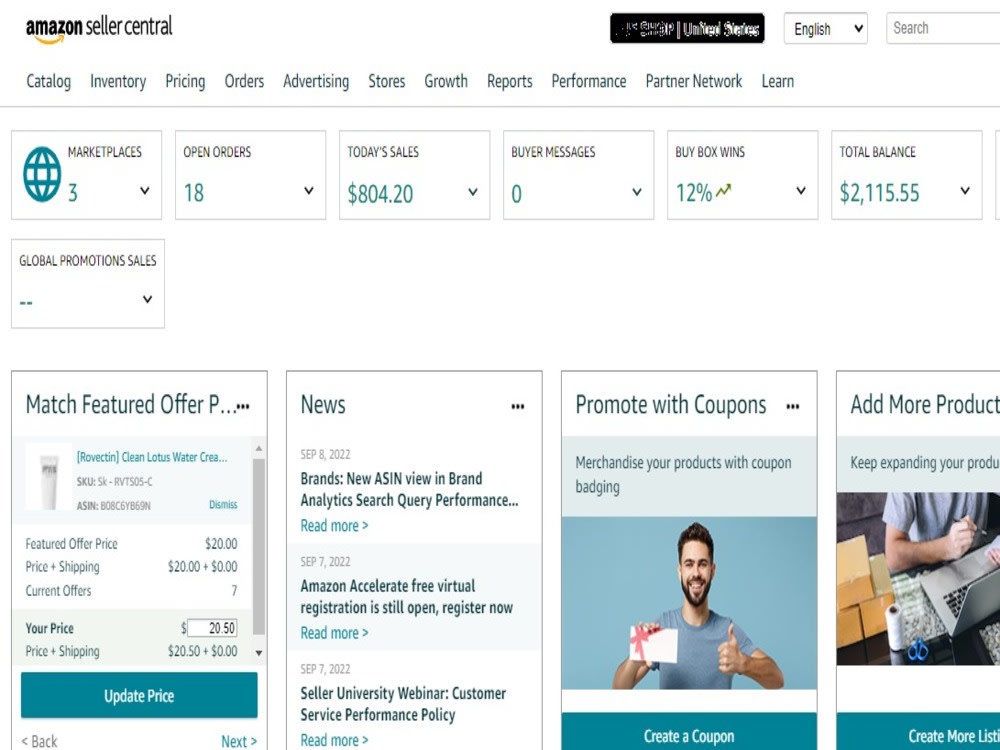Click the Update Price button

pyautogui.click(x=139, y=695)
